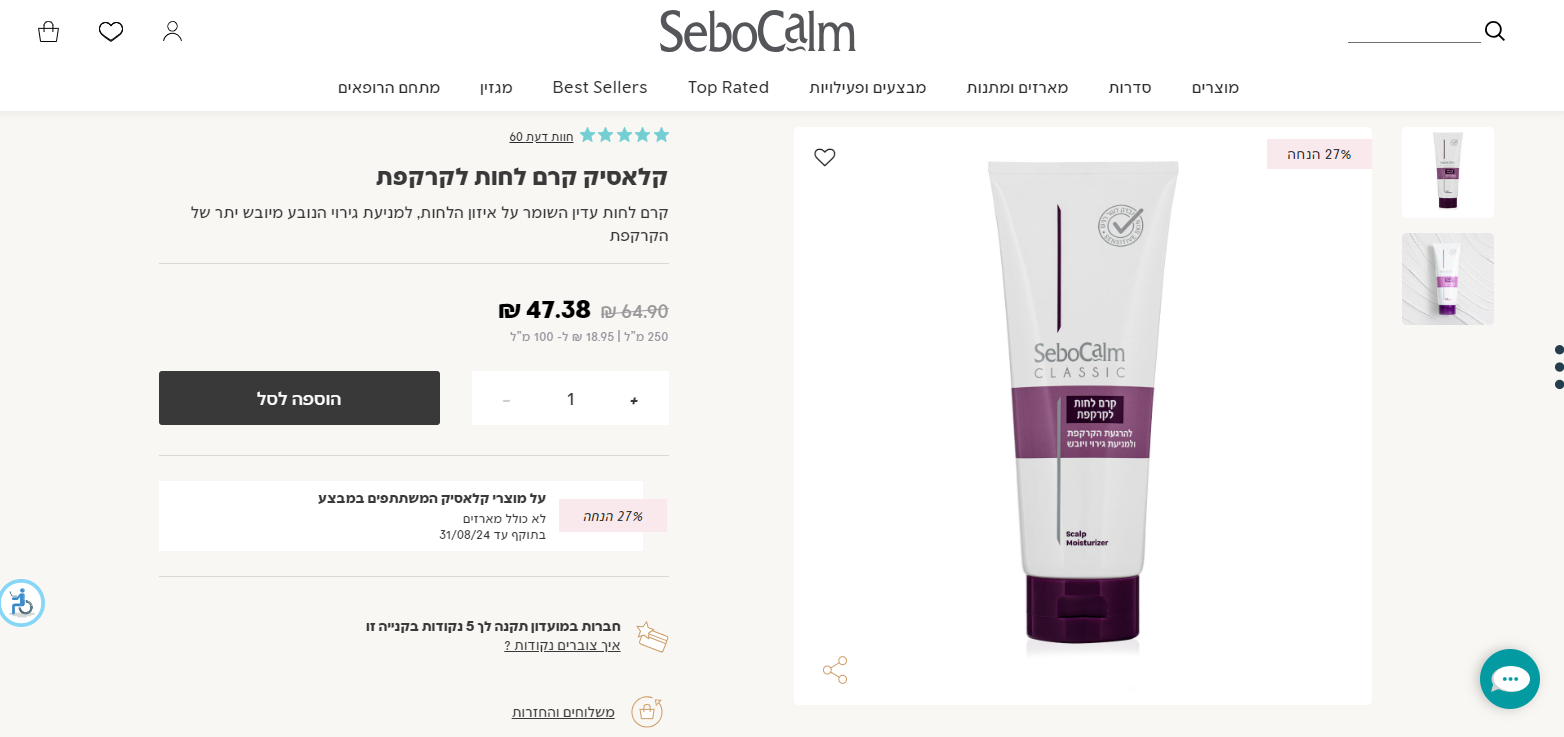
Task: Increase quantity with the plus button
Action: point(634,400)
